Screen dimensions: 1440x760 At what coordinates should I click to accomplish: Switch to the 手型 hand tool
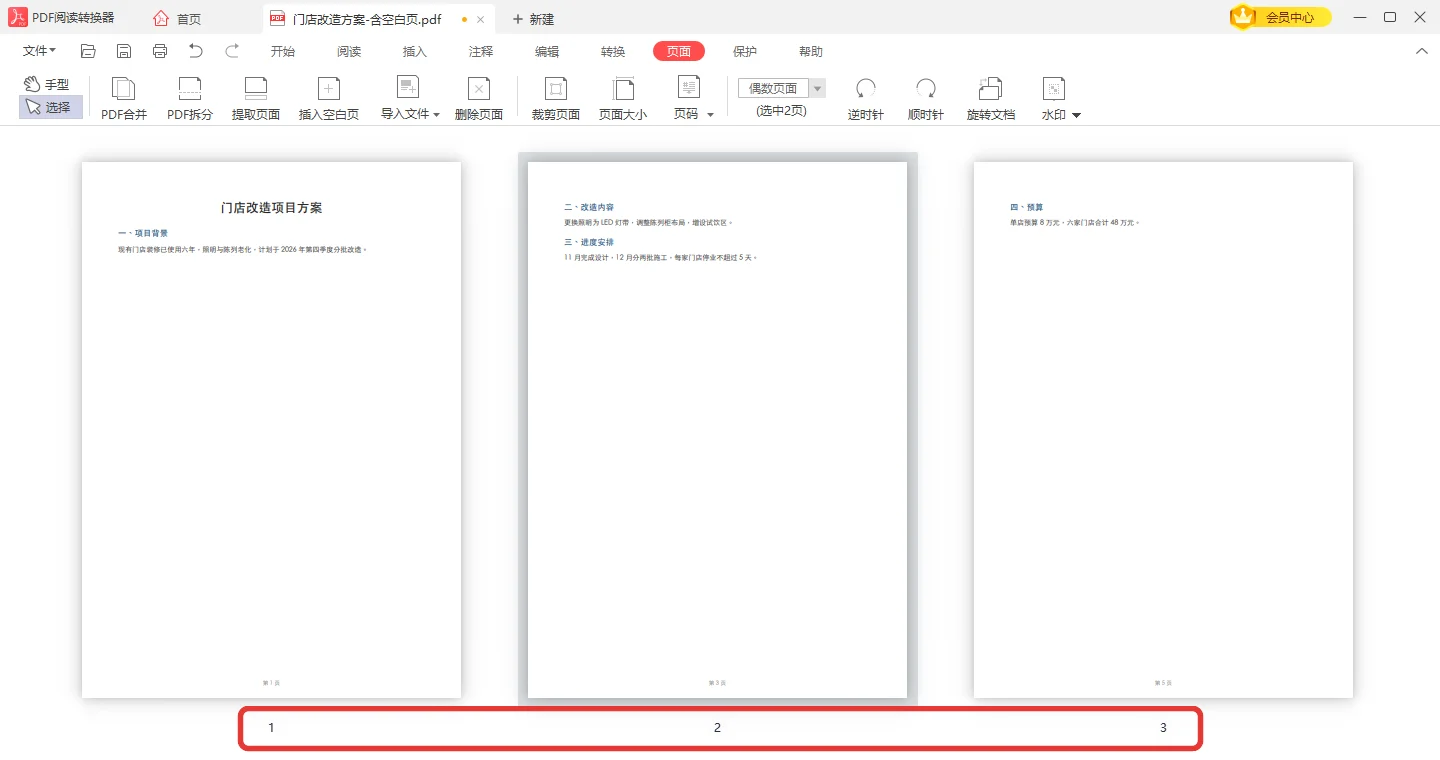click(x=47, y=85)
